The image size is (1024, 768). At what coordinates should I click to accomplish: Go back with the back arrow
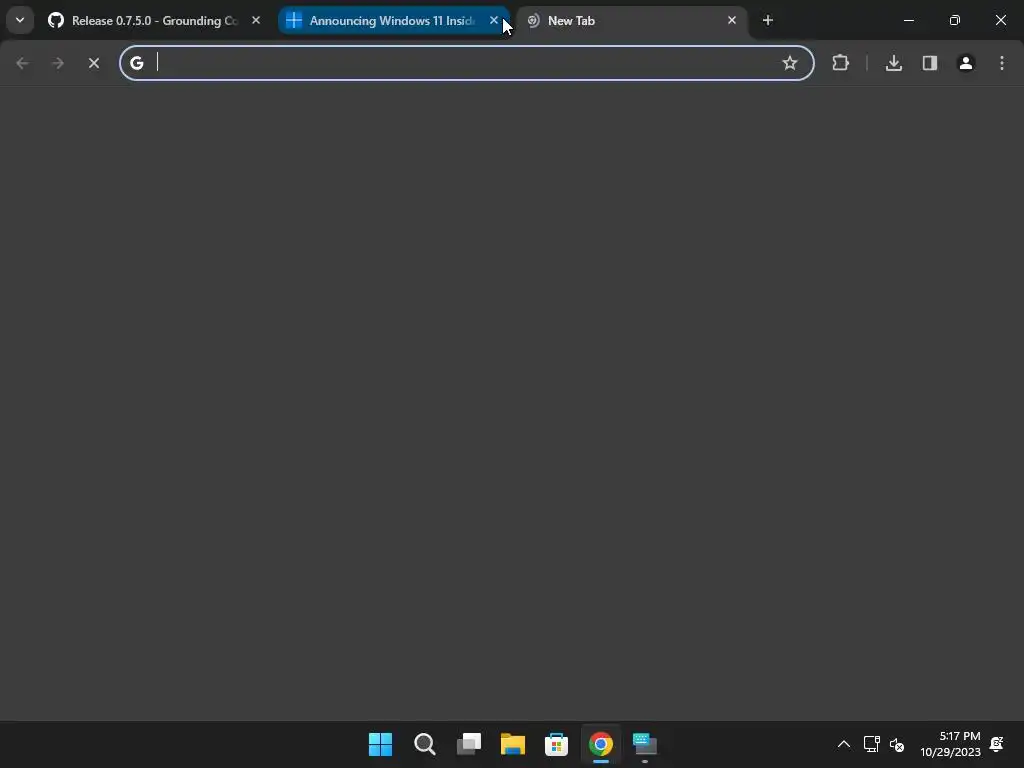click(x=22, y=63)
